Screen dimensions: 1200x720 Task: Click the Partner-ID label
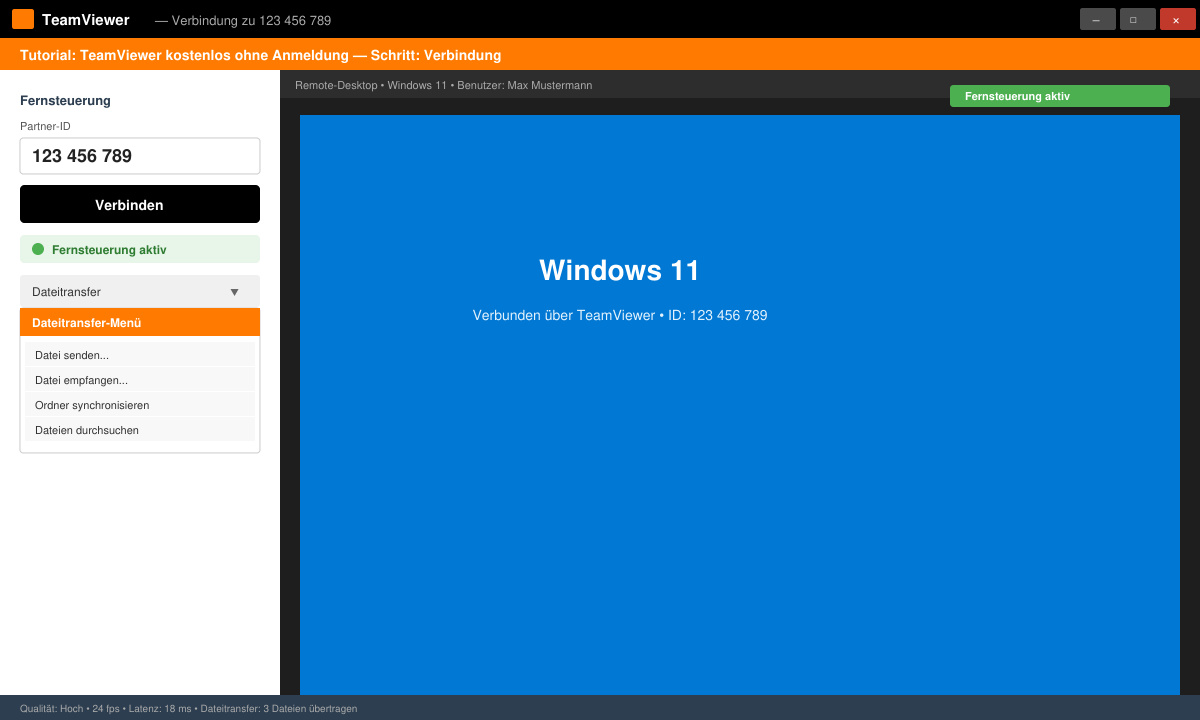pos(45,126)
